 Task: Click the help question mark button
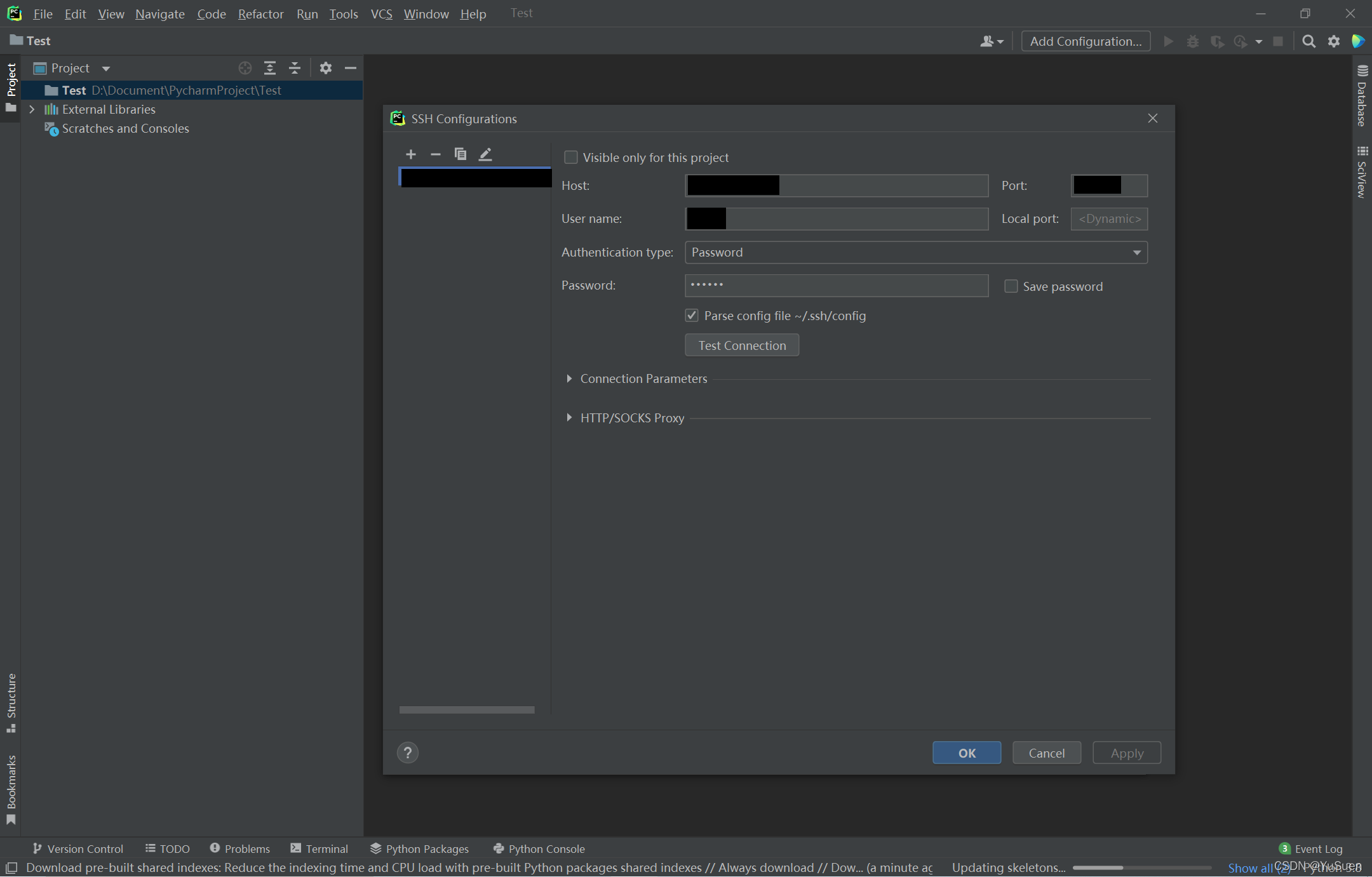coord(408,753)
